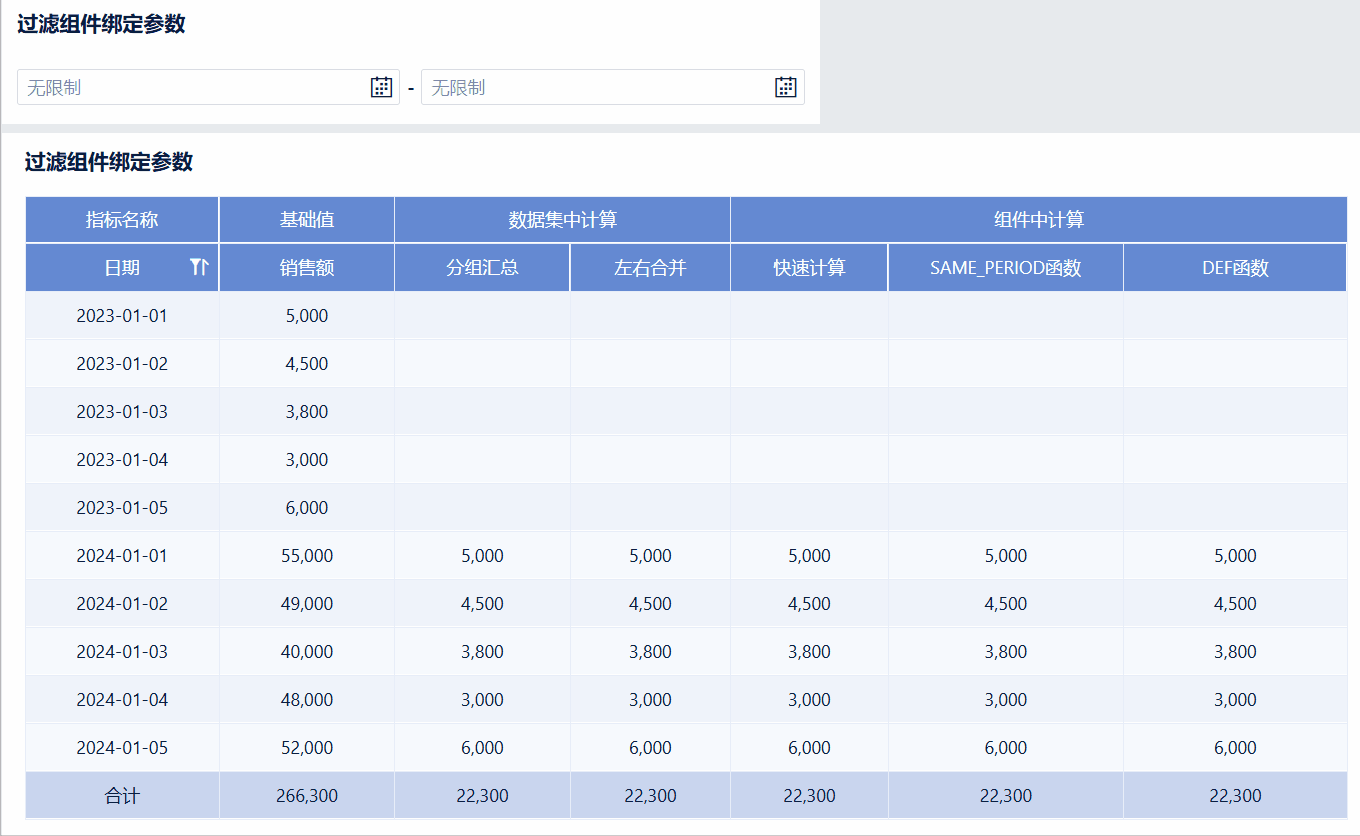Screen dimensions: 1360x836
Task: Select date cell 2024-01-03
Action: [122, 652]
